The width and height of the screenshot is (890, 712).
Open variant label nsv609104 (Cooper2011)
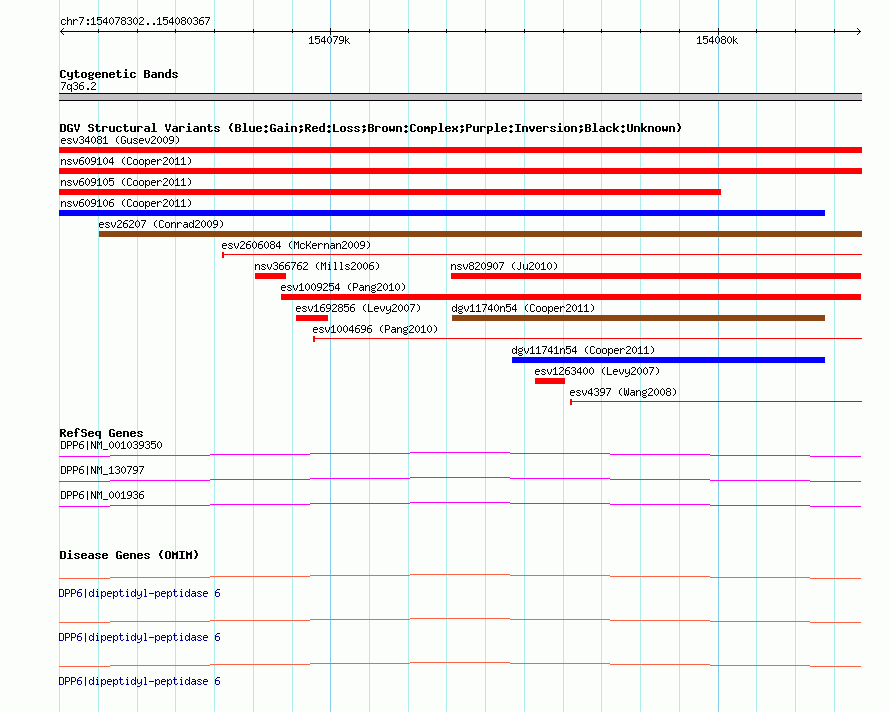click(x=126, y=161)
